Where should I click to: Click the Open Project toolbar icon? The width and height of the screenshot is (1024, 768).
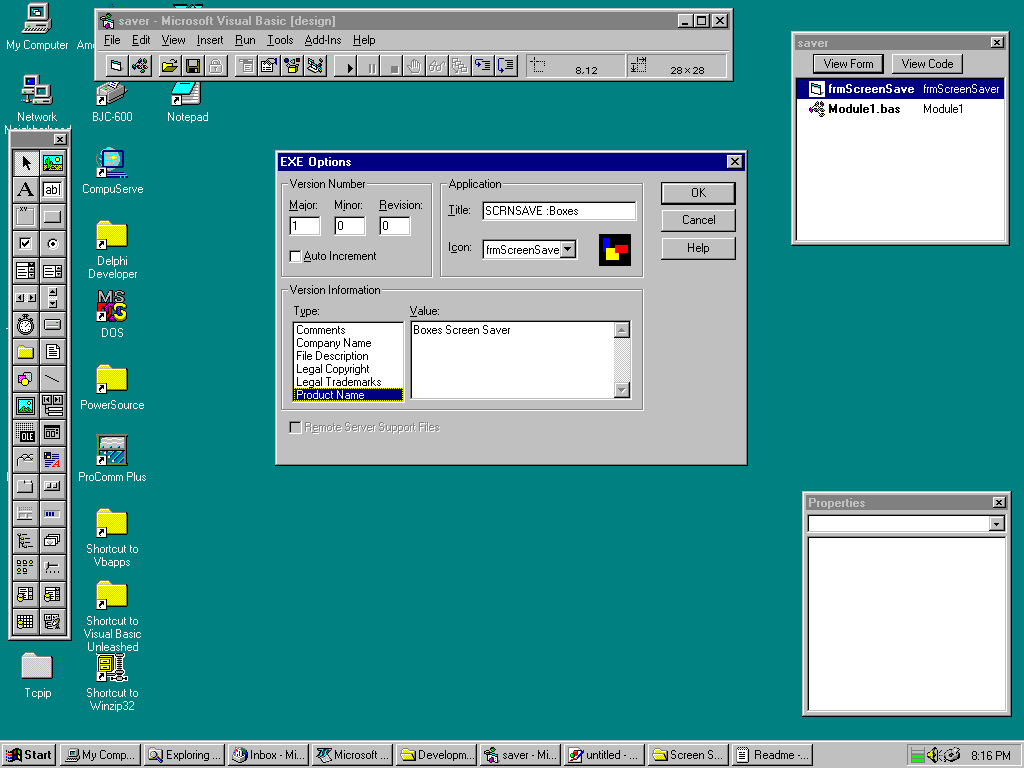point(169,66)
